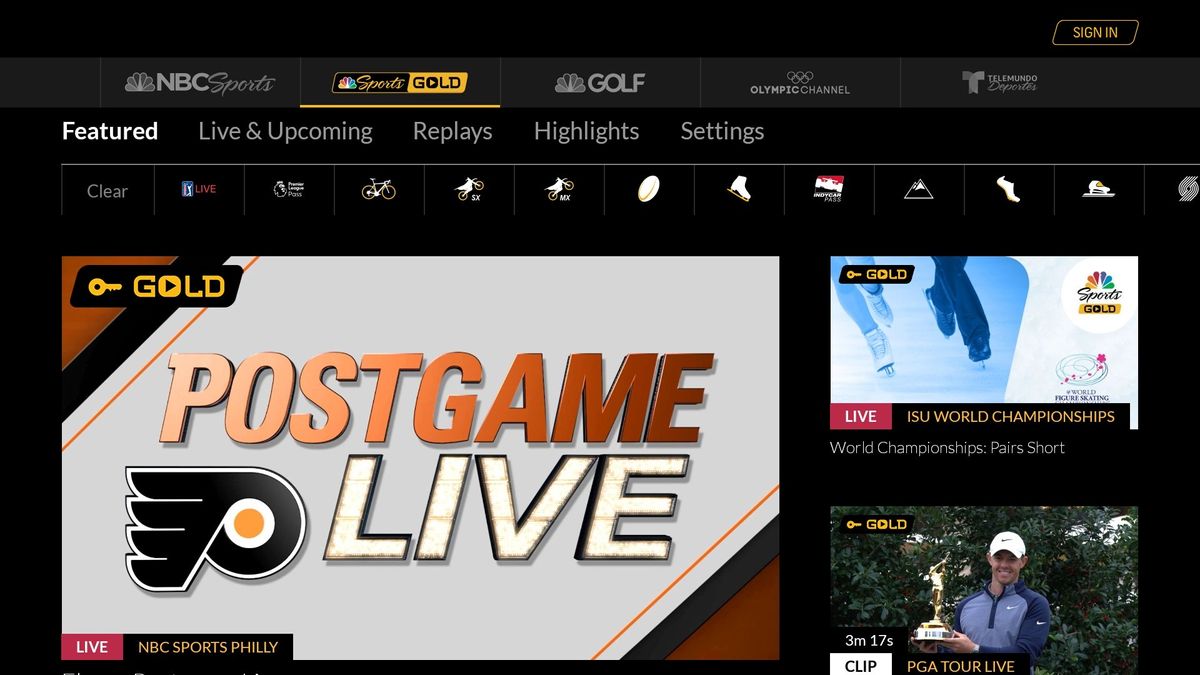Click the PGA TOUR LIVE label
1200x675 pixels.
(960, 666)
